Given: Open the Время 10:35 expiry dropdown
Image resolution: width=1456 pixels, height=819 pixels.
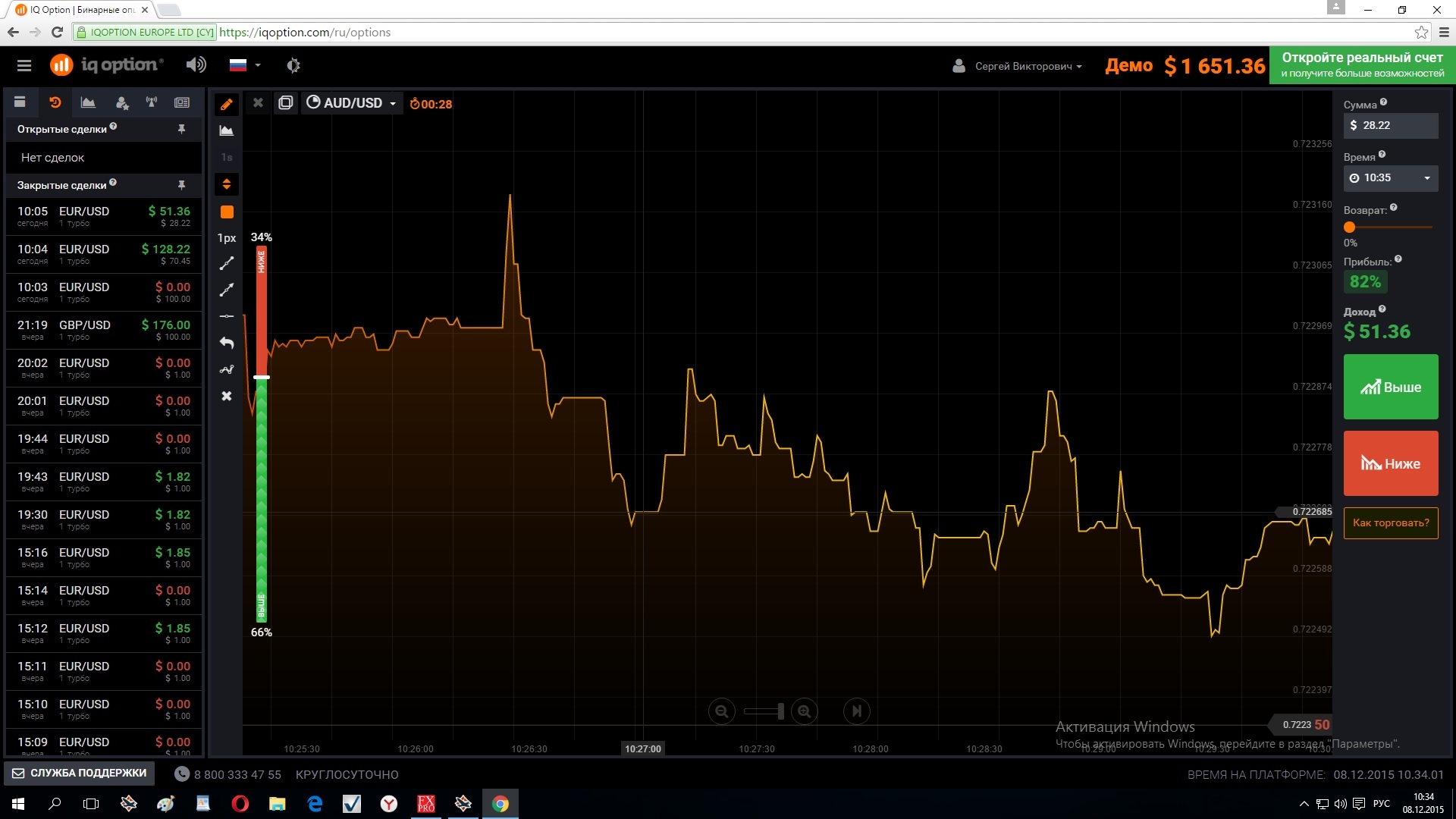Looking at the screenshot, I should tap(1391, 177).
